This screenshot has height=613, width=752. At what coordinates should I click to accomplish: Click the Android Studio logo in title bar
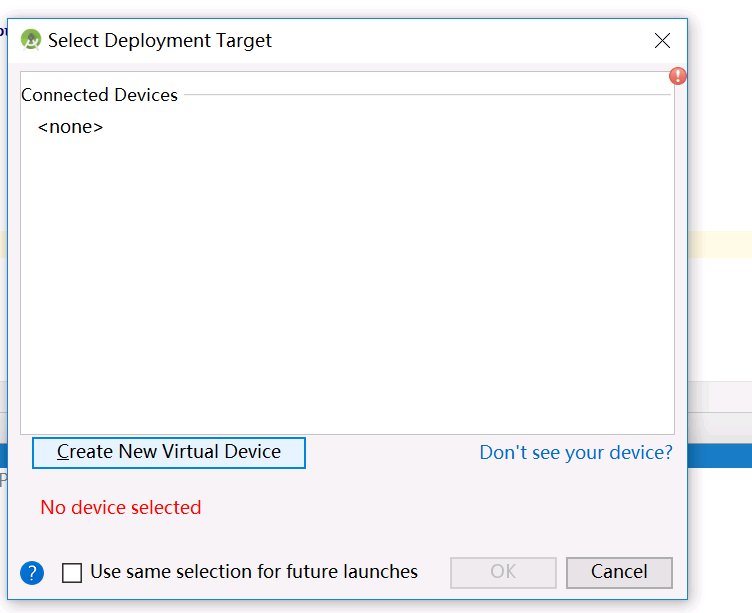pos(30,40)
